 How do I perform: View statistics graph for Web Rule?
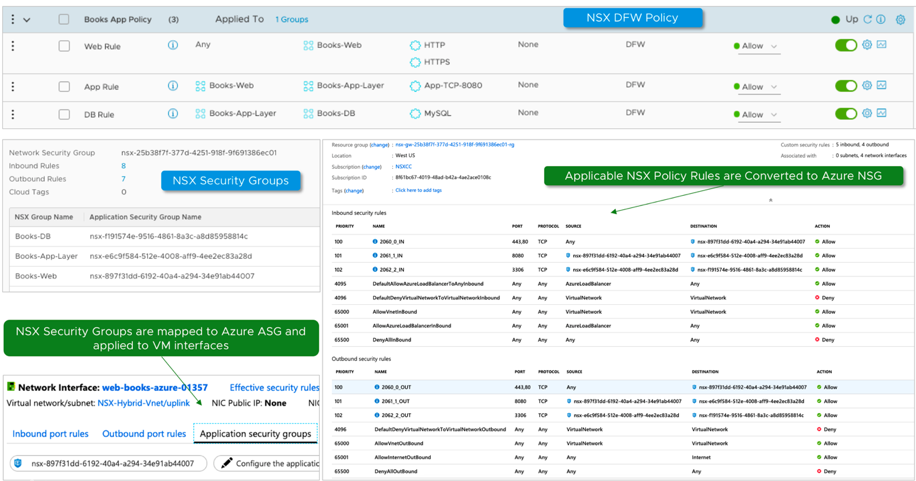pos(882,44)
